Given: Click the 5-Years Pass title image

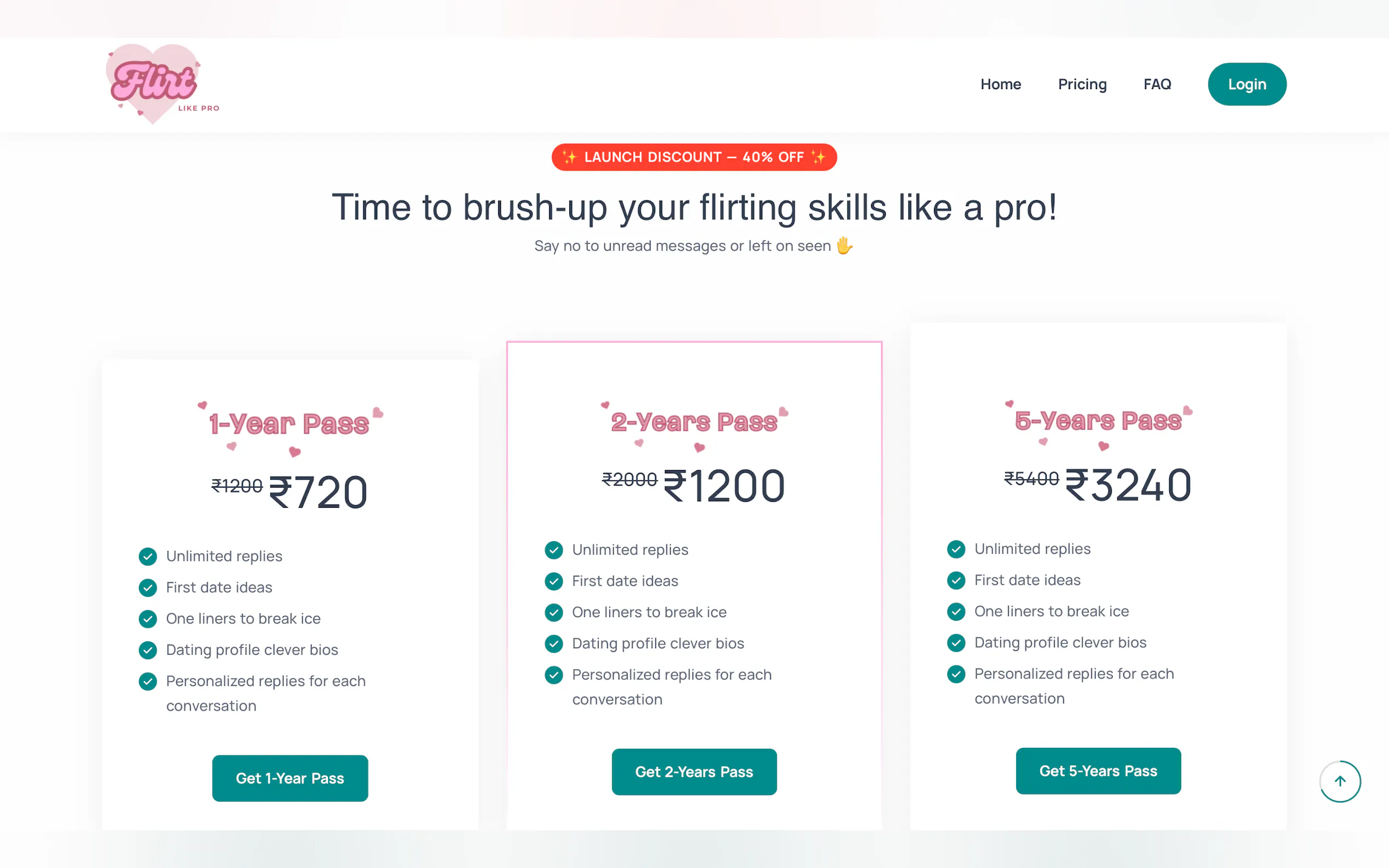Looking at the screenshot, I should tap(1098, 422).
